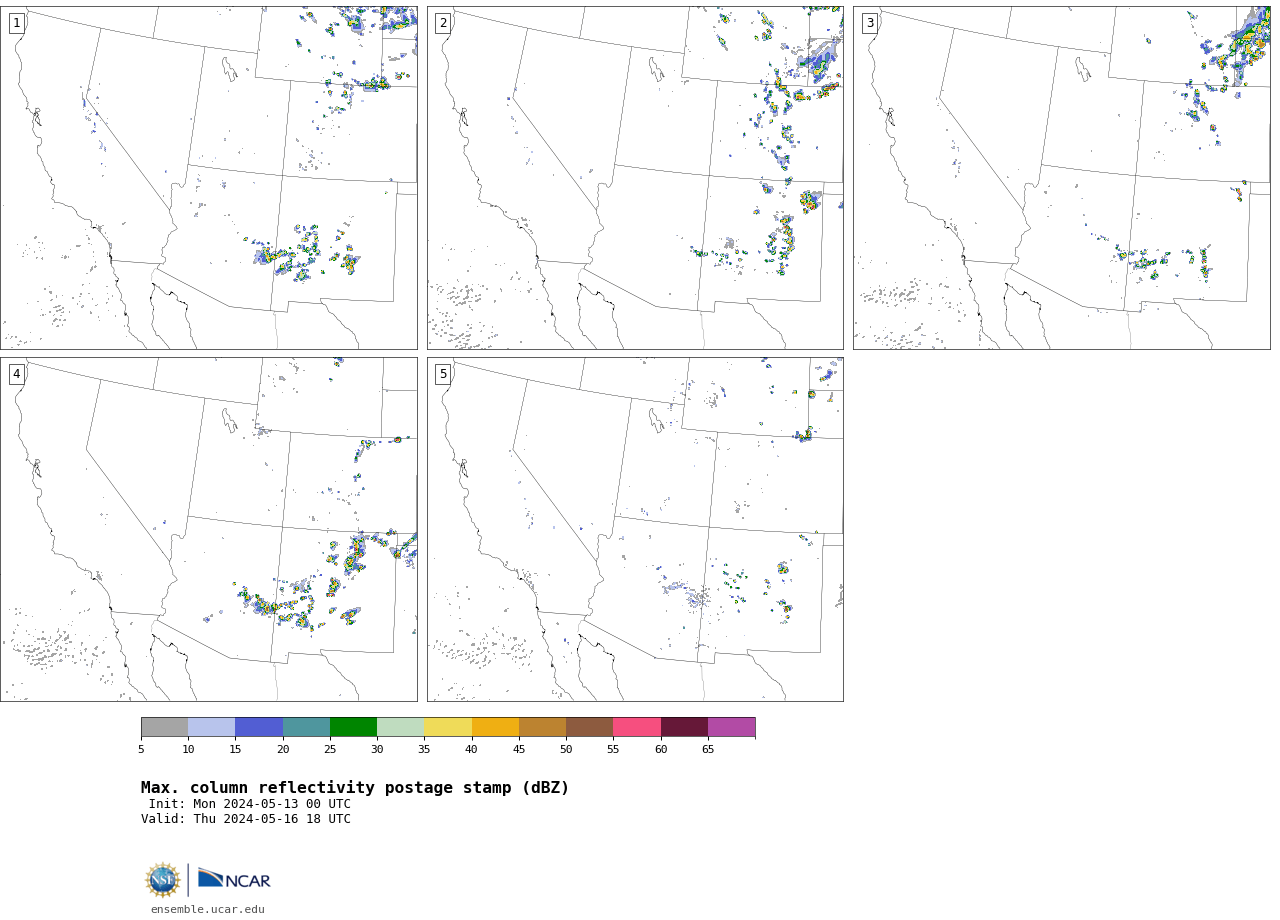Screen dimensions: 1280x920
Task: Click the panel number 2 label
Action: (x=443, y=23)
